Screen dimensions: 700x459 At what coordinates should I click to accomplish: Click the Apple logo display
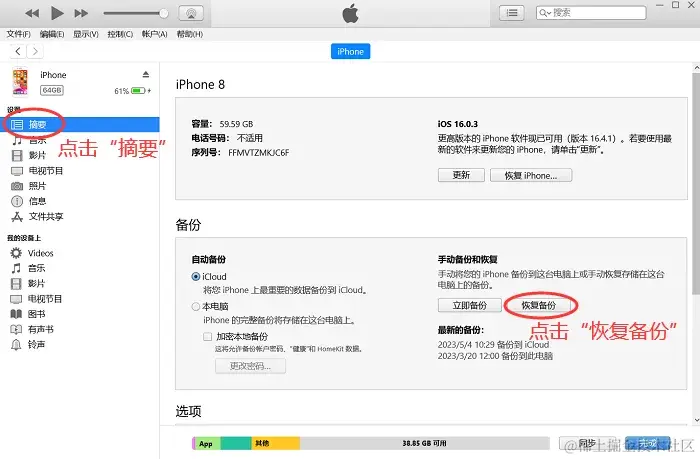coord(350,13)
